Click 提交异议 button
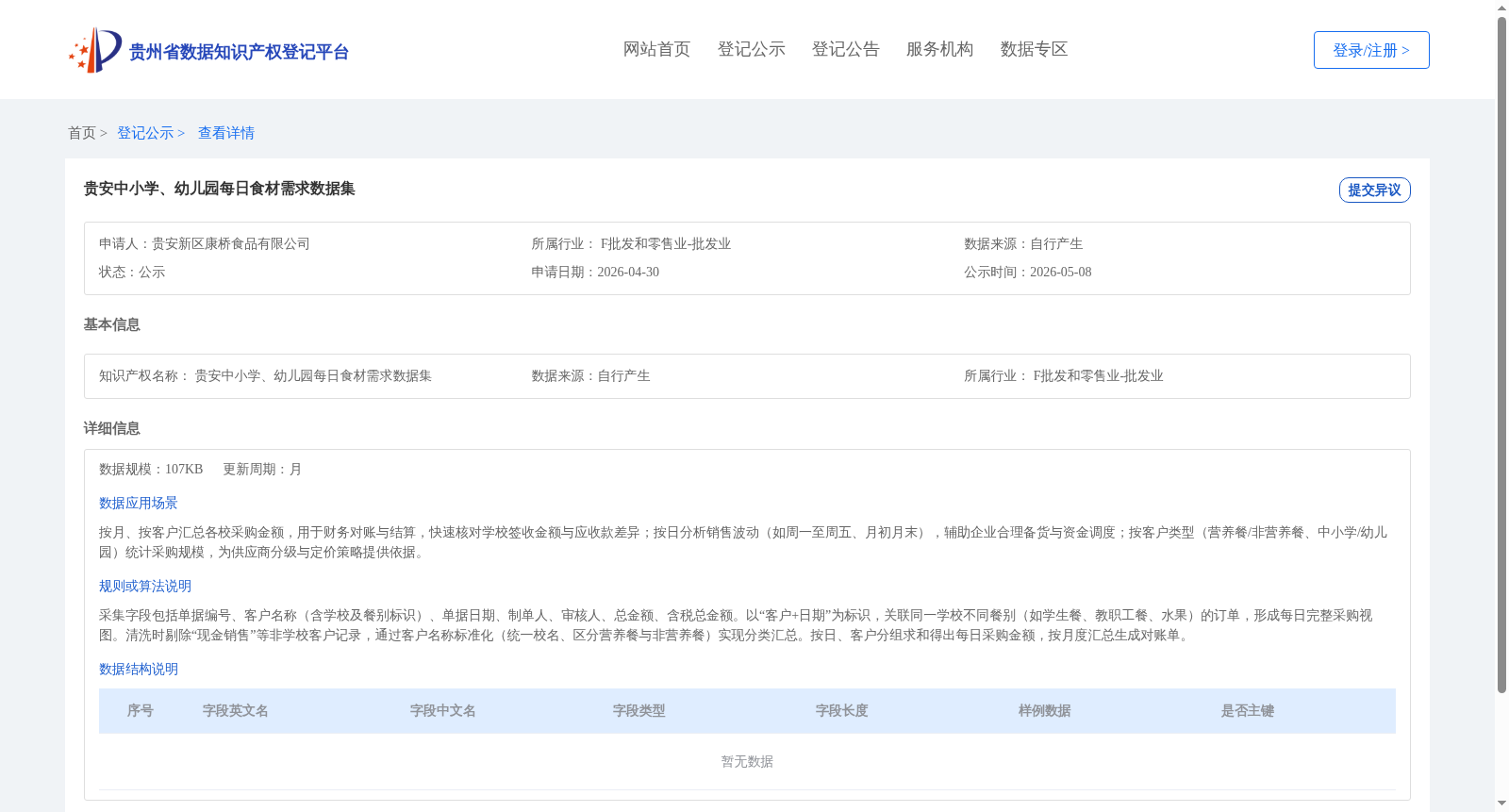The width and height of the screenshot is (1509, 812). pyautogui.click(x=1374, y=190)
